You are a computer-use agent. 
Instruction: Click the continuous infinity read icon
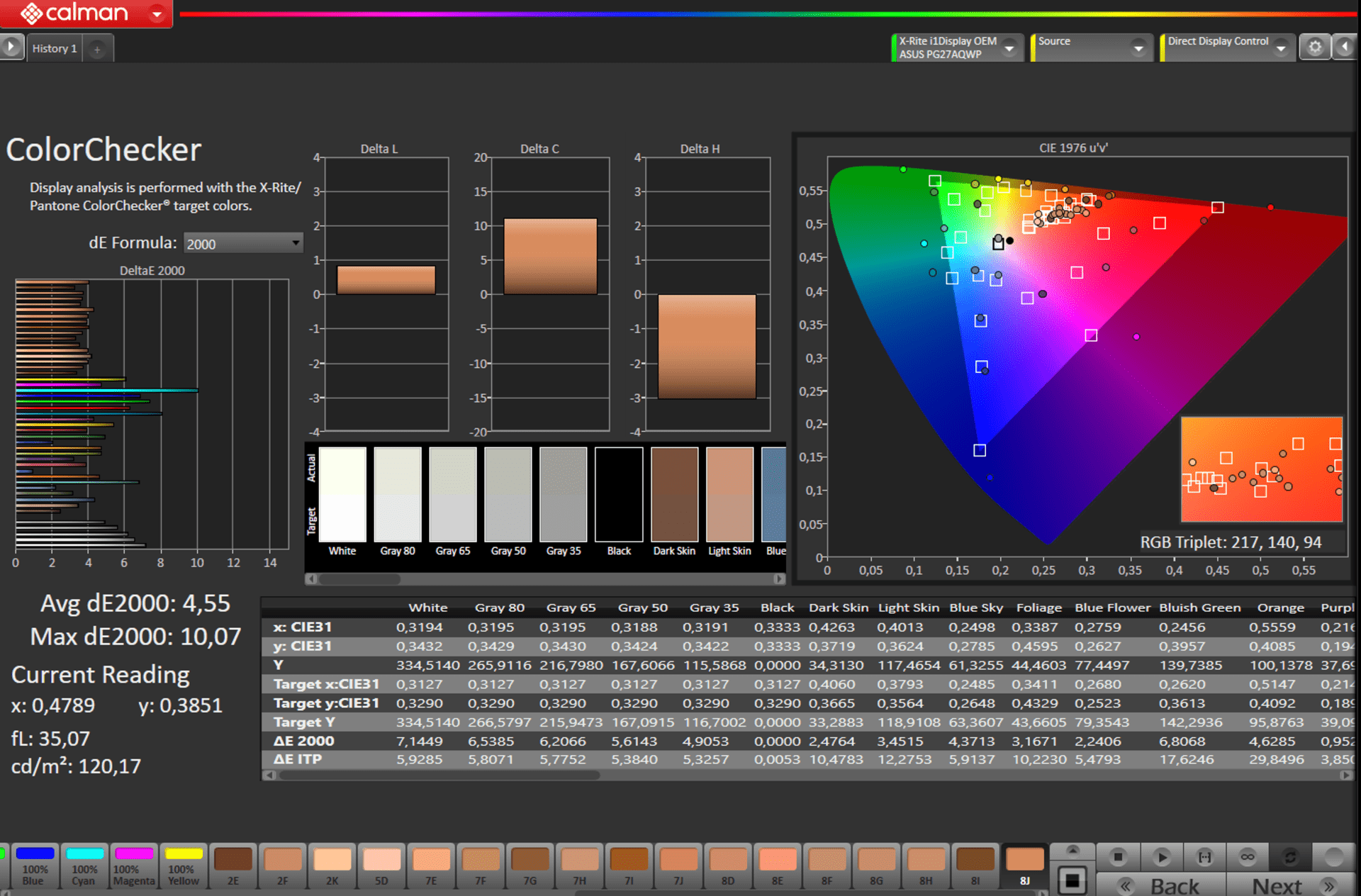point(1248,858)
